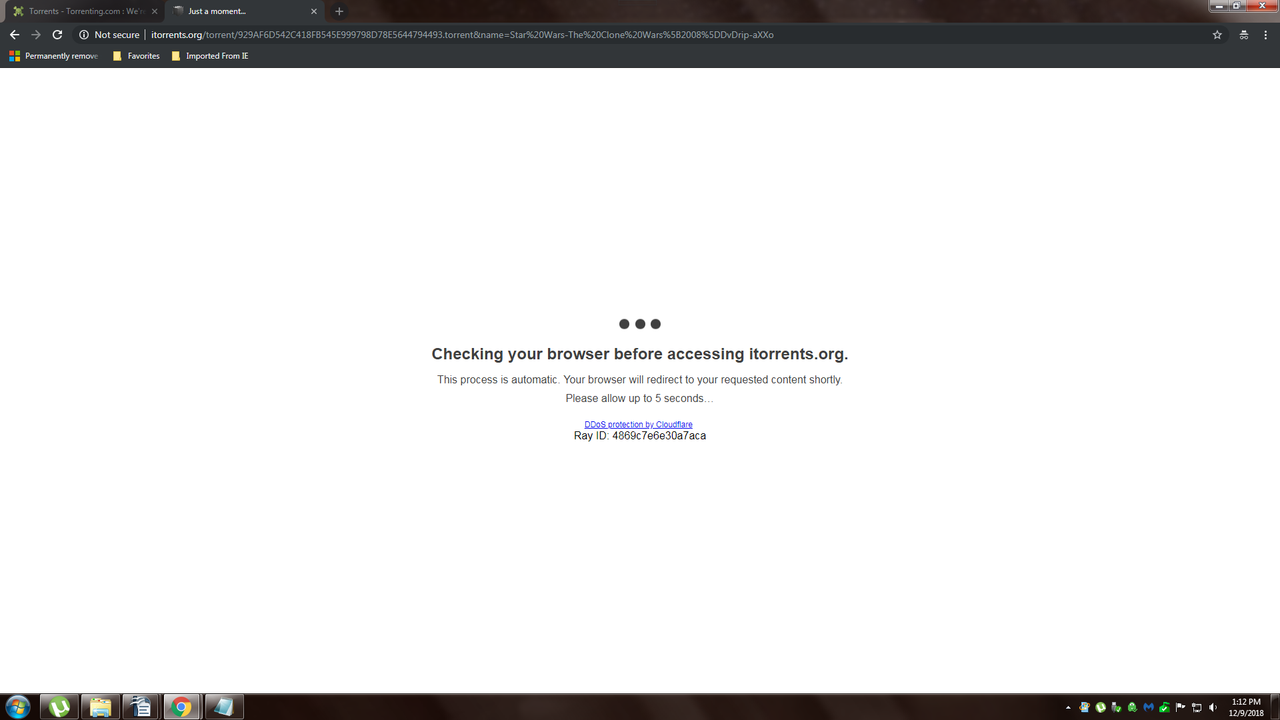Open the Action Center flag icon

point(1181,707)
